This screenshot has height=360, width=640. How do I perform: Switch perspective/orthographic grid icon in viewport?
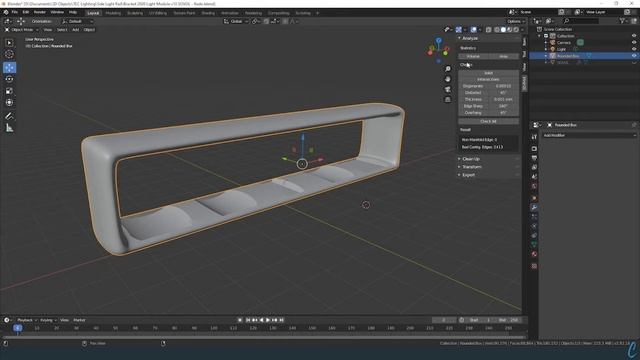click(x=448, y=99)
